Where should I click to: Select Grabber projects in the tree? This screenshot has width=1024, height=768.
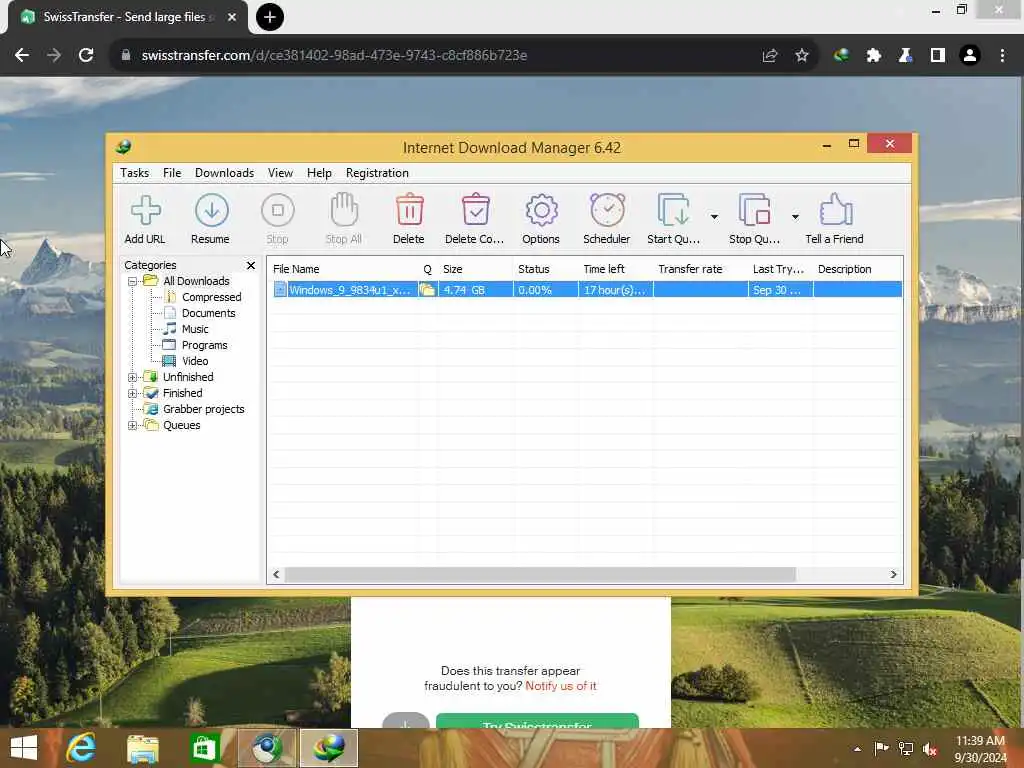click(x=203, y=409)
